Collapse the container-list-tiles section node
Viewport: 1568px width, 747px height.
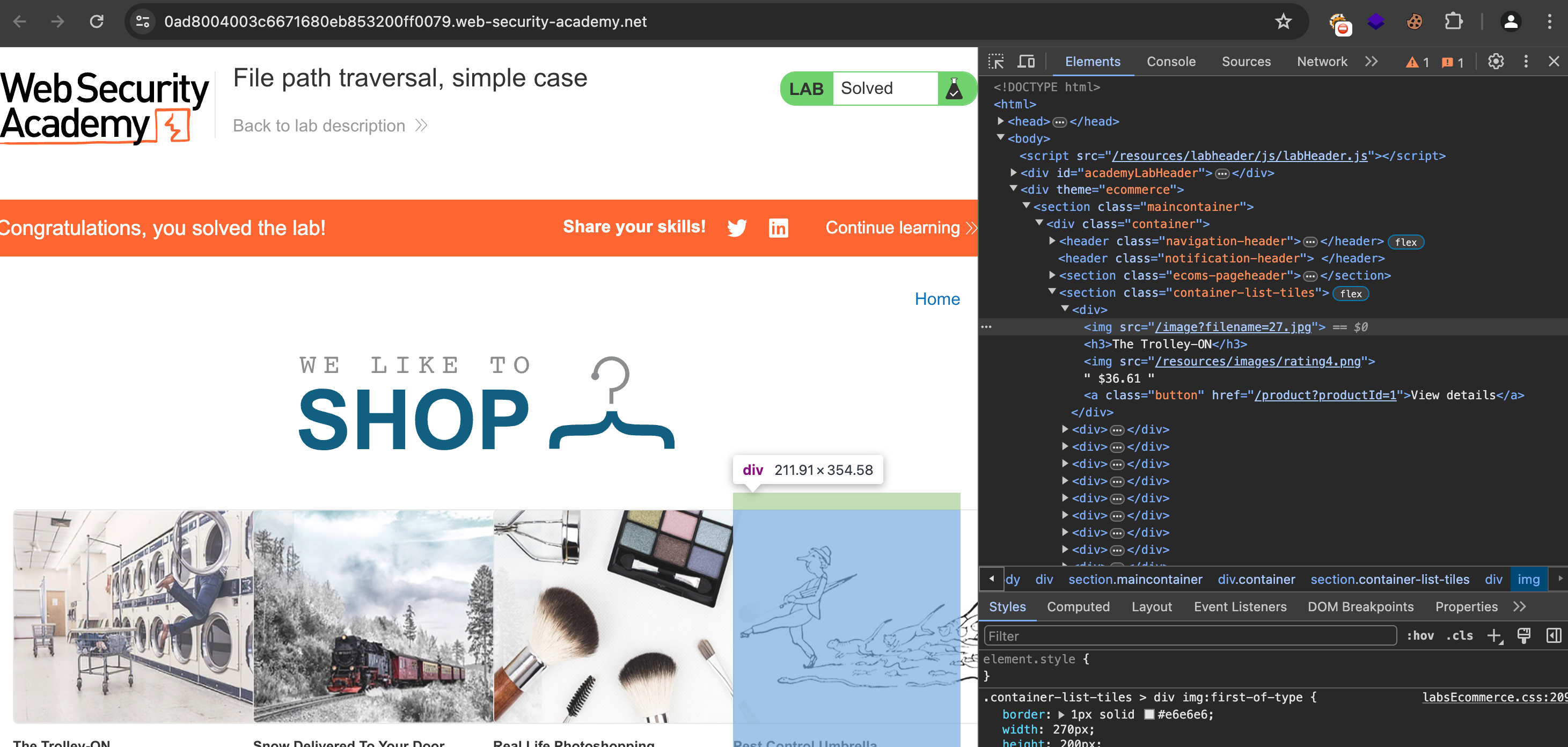(1052, 292)
